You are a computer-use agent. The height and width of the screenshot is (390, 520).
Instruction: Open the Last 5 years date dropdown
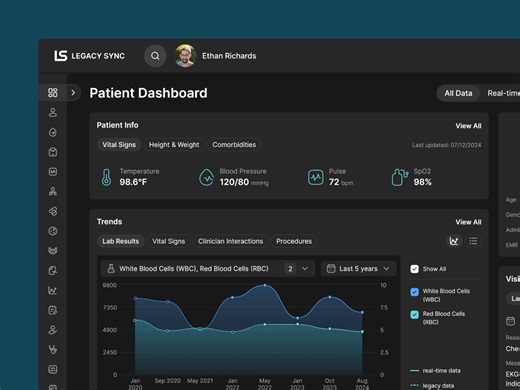point(359,269)
